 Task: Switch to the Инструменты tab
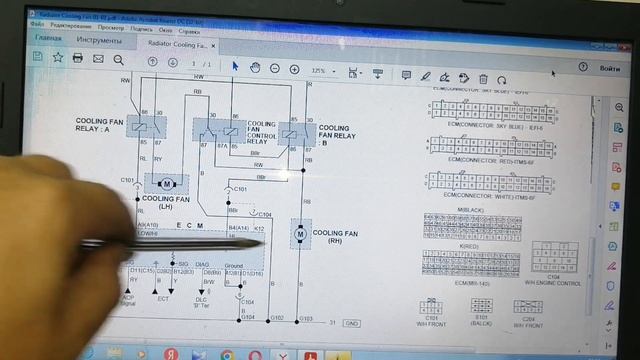(x=99, y=40)
